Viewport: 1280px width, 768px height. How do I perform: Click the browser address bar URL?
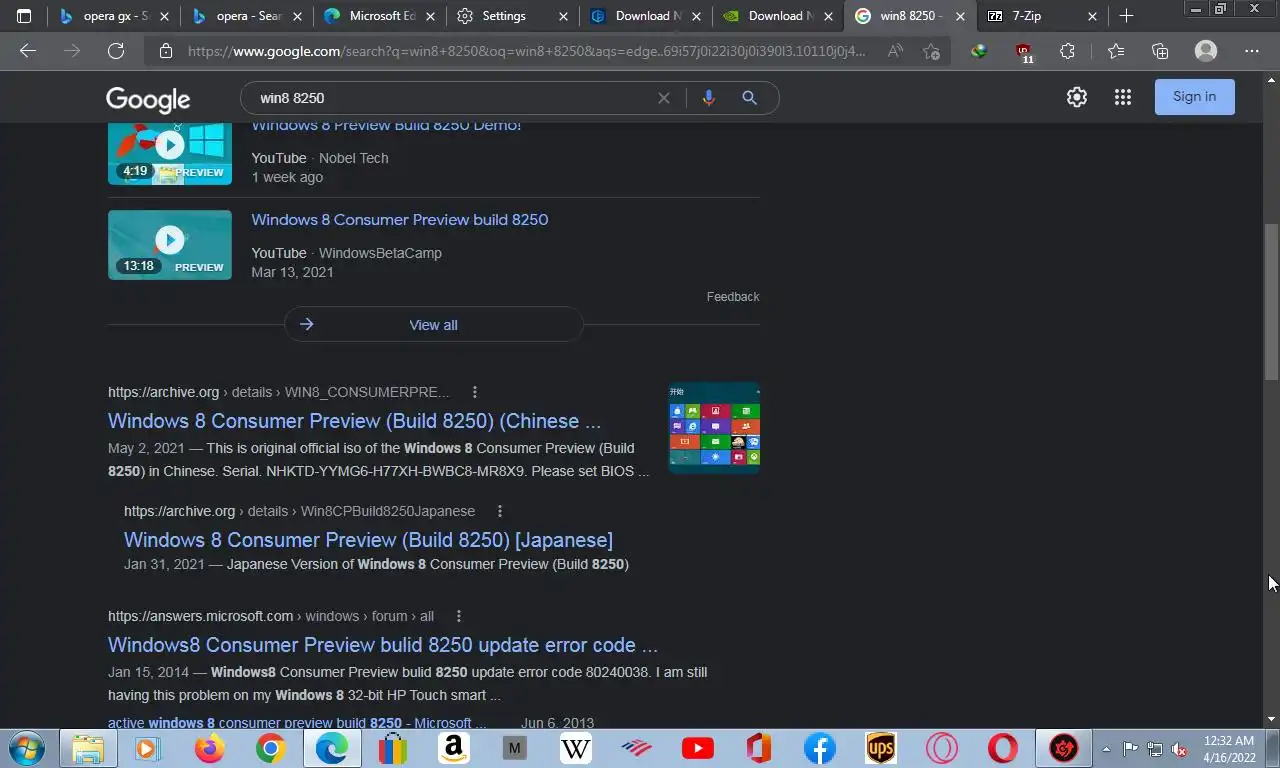pyautogui.click(x=526, y=51)
